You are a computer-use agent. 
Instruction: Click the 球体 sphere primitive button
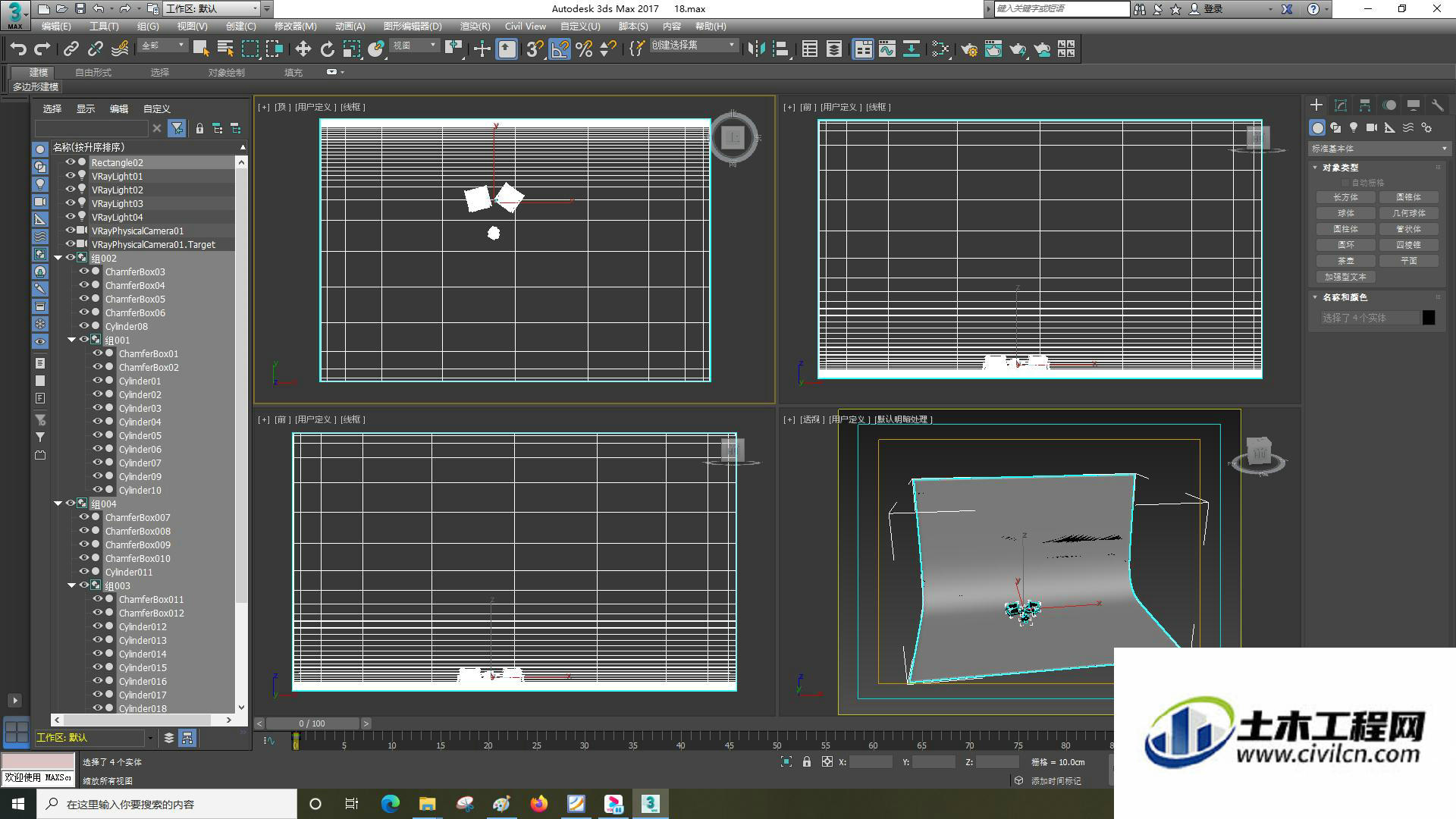[x=1346, y=213]
